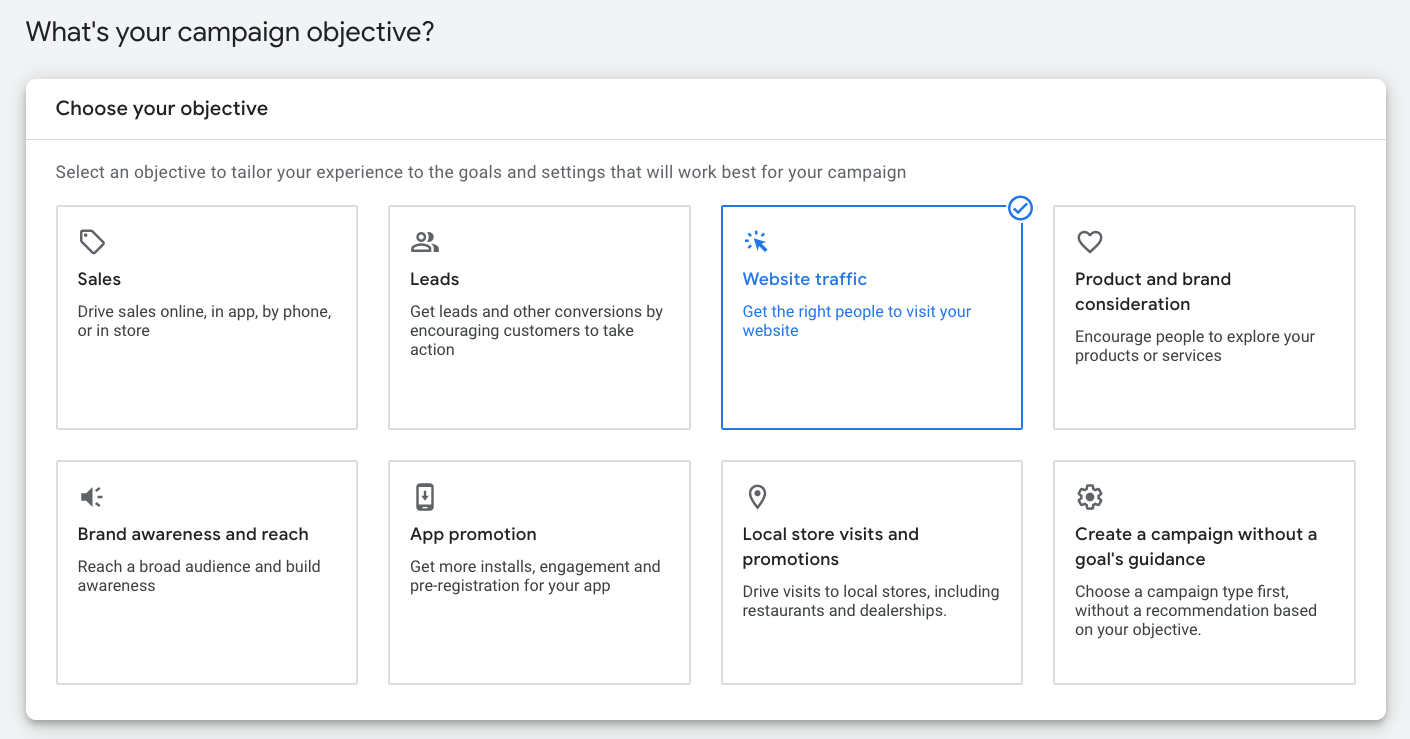Choose the Leads objective title
This screenshot has width=1410, height=739.
435,279
